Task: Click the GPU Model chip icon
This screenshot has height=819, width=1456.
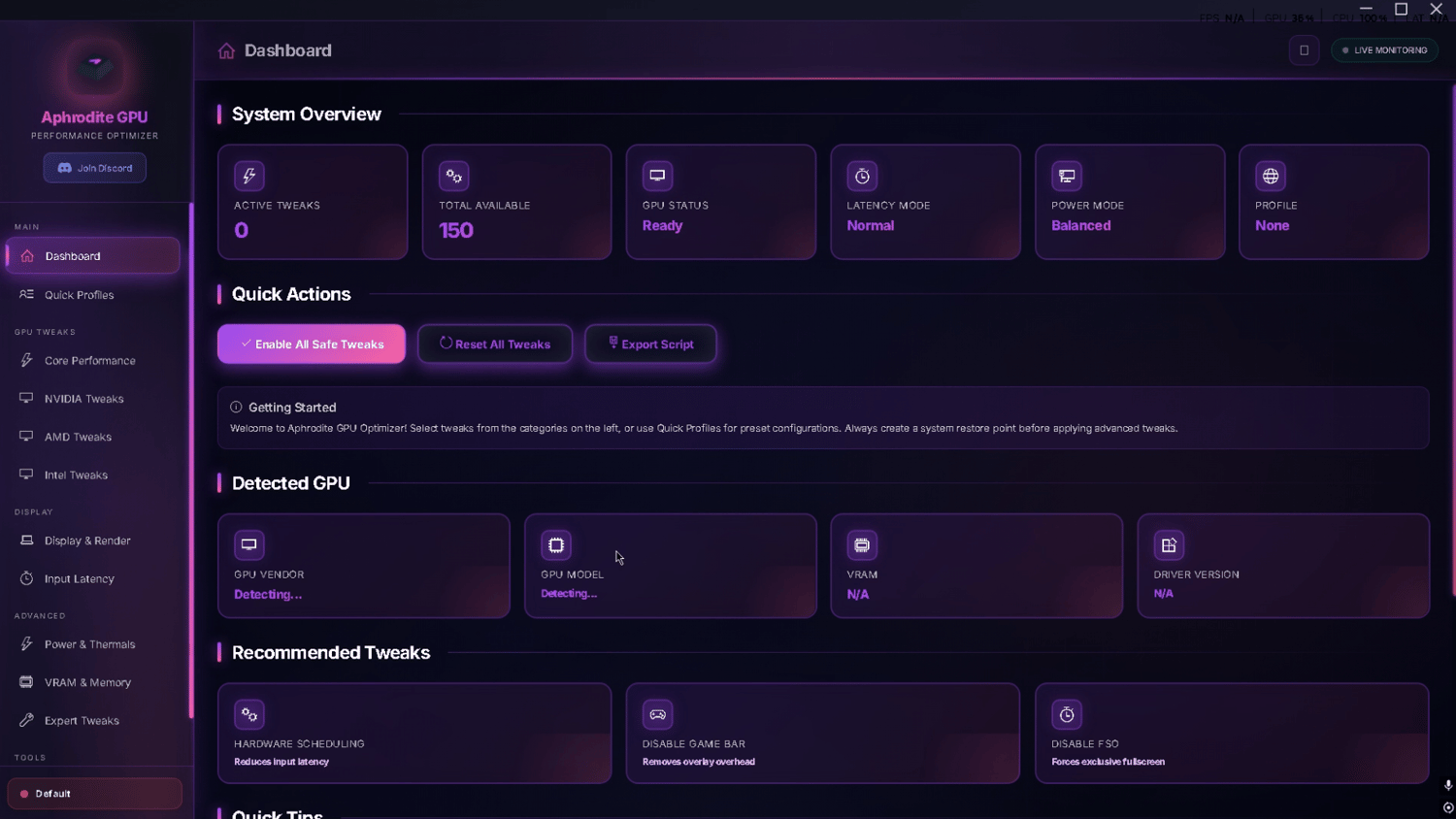Action: pos(556,544)
